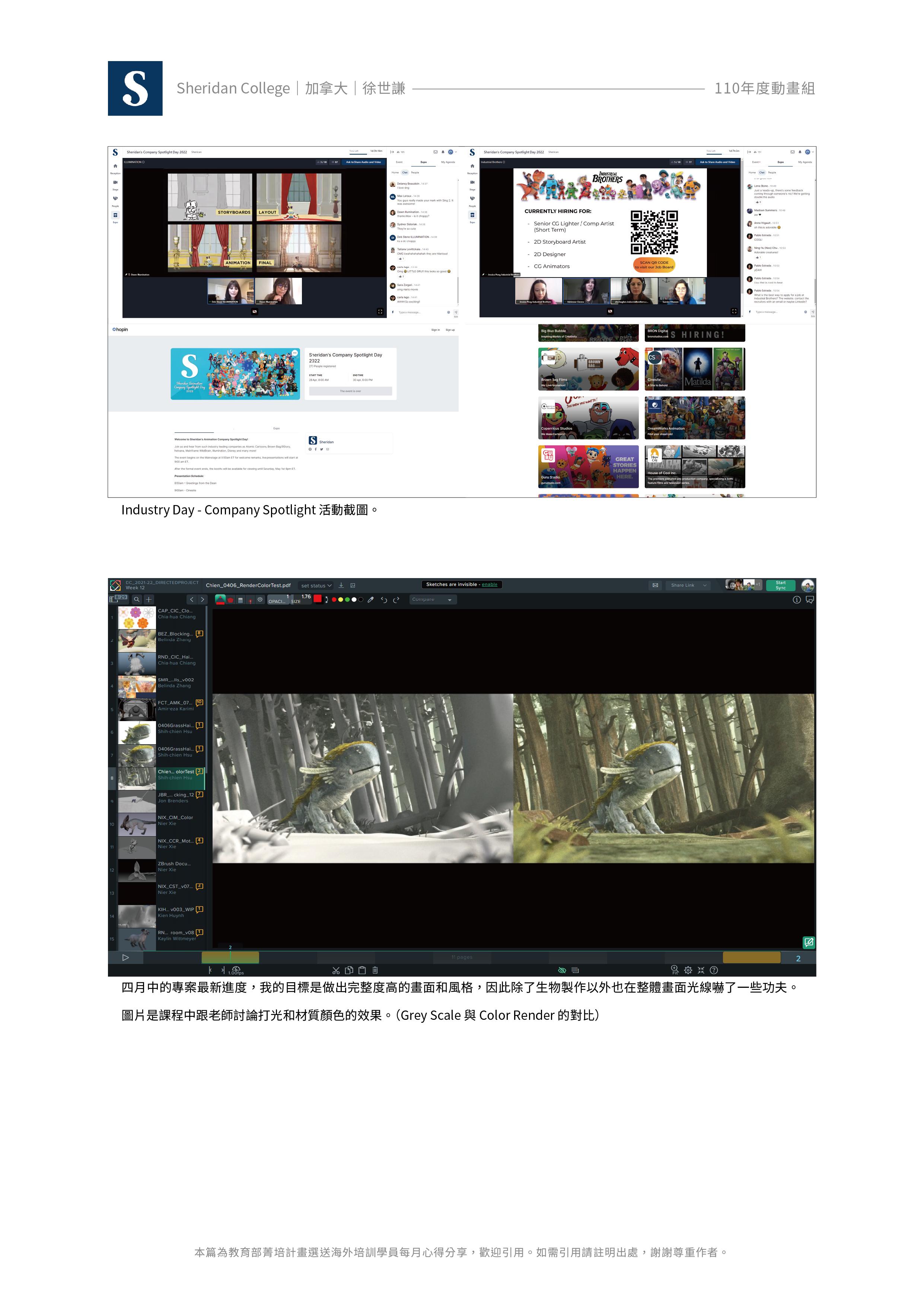Screen dimensions: 924x1307
Task: Select NIX_CIM_Color item in media list
Action: pos(175,820)
